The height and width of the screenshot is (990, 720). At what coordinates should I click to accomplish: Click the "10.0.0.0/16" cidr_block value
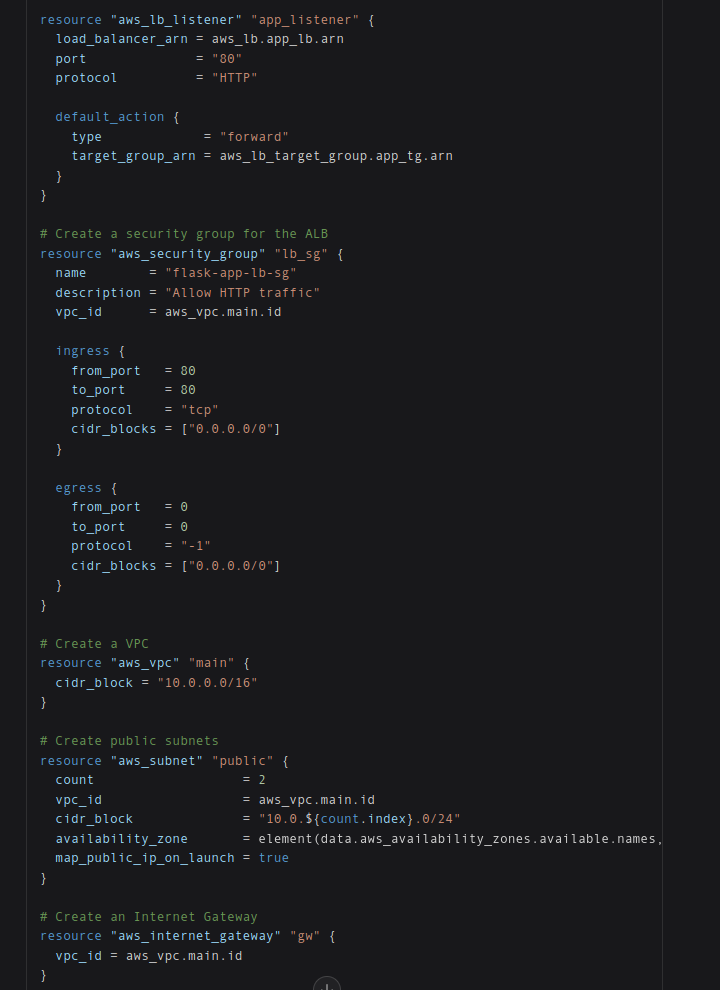pyautogui.click(x=207, y=683)
